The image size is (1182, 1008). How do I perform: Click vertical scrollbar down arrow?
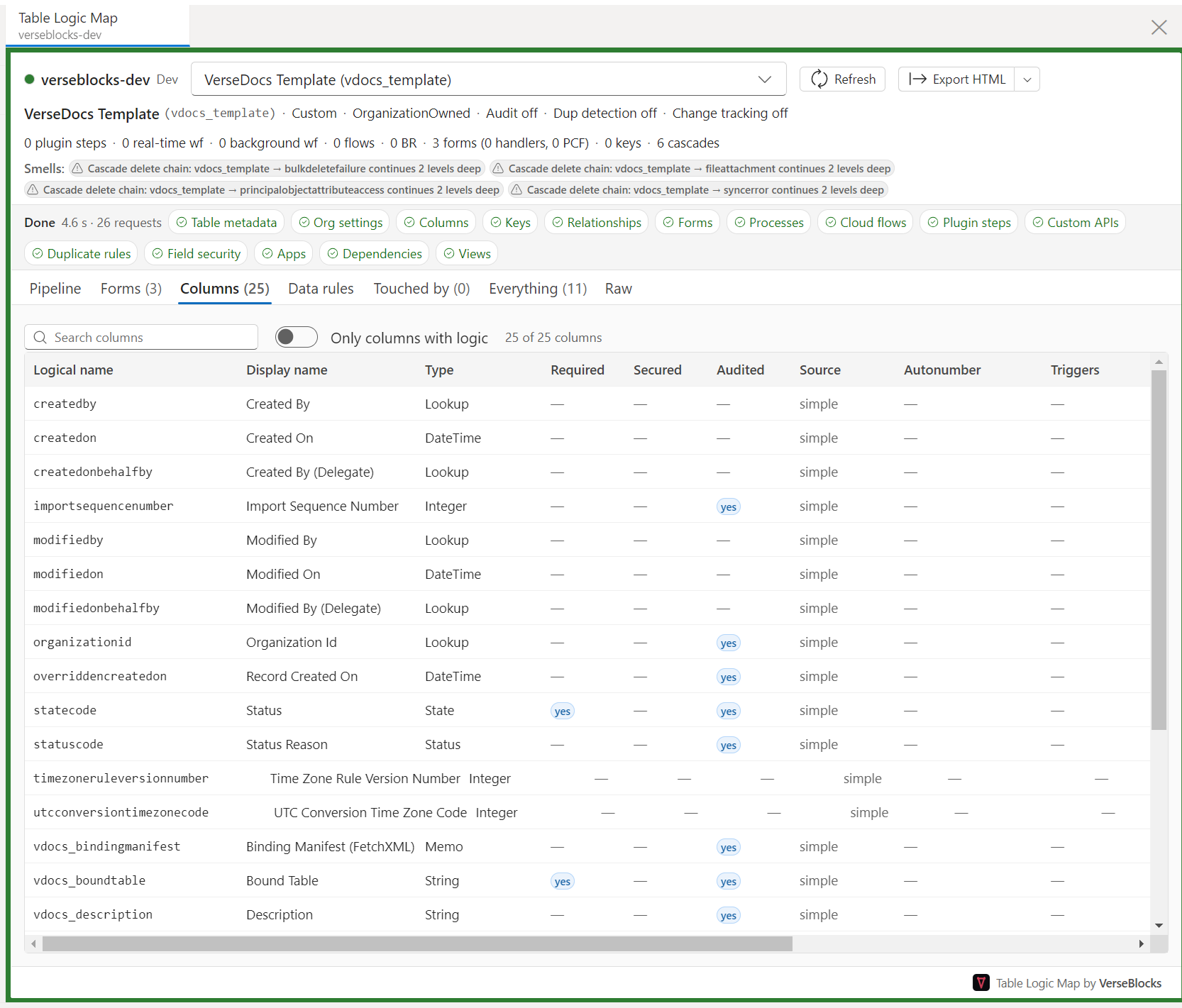pyautogui.click(x=1159, y=925)
